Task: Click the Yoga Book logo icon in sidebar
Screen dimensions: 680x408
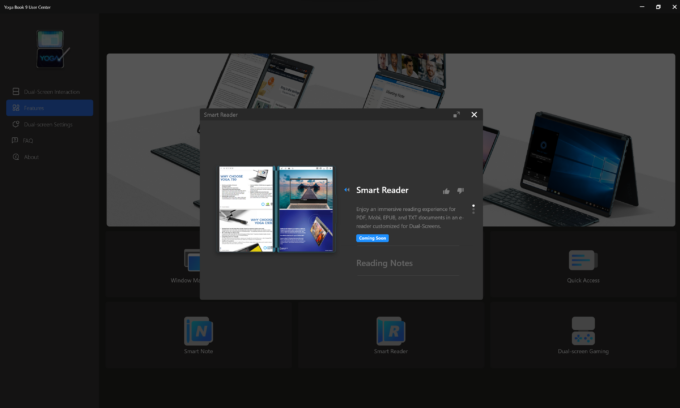Action: tap(51, 50)
